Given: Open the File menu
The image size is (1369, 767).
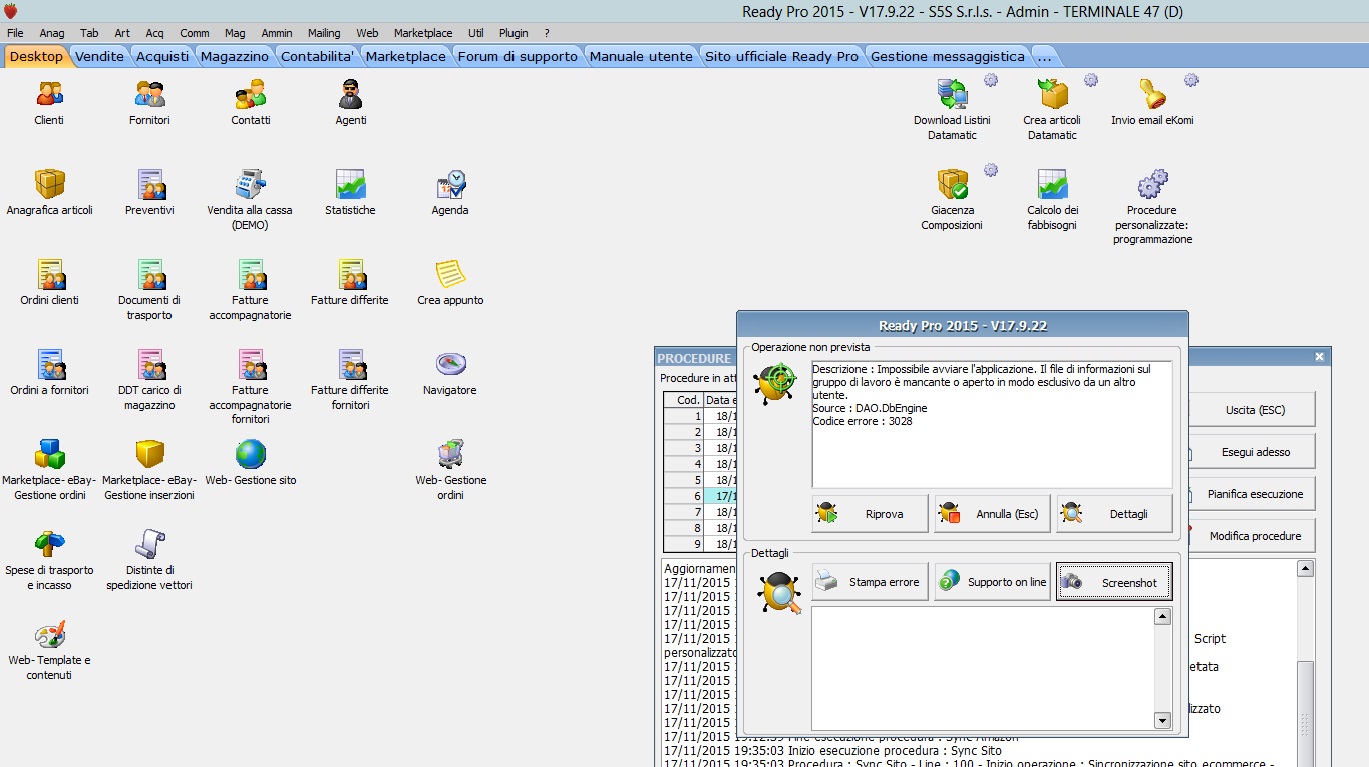Looking at the screenshot, I should point(15,33).
